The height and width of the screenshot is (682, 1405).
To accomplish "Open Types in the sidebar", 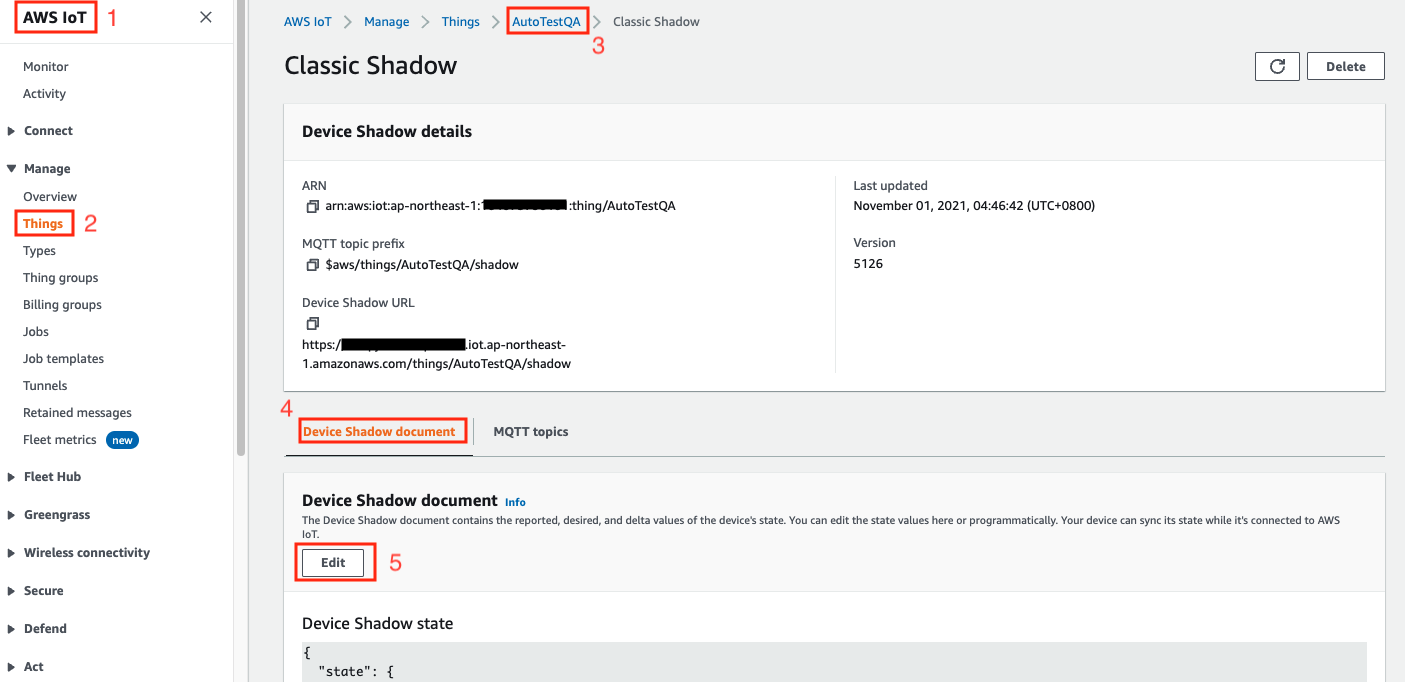I will click(x=39, y=251).
